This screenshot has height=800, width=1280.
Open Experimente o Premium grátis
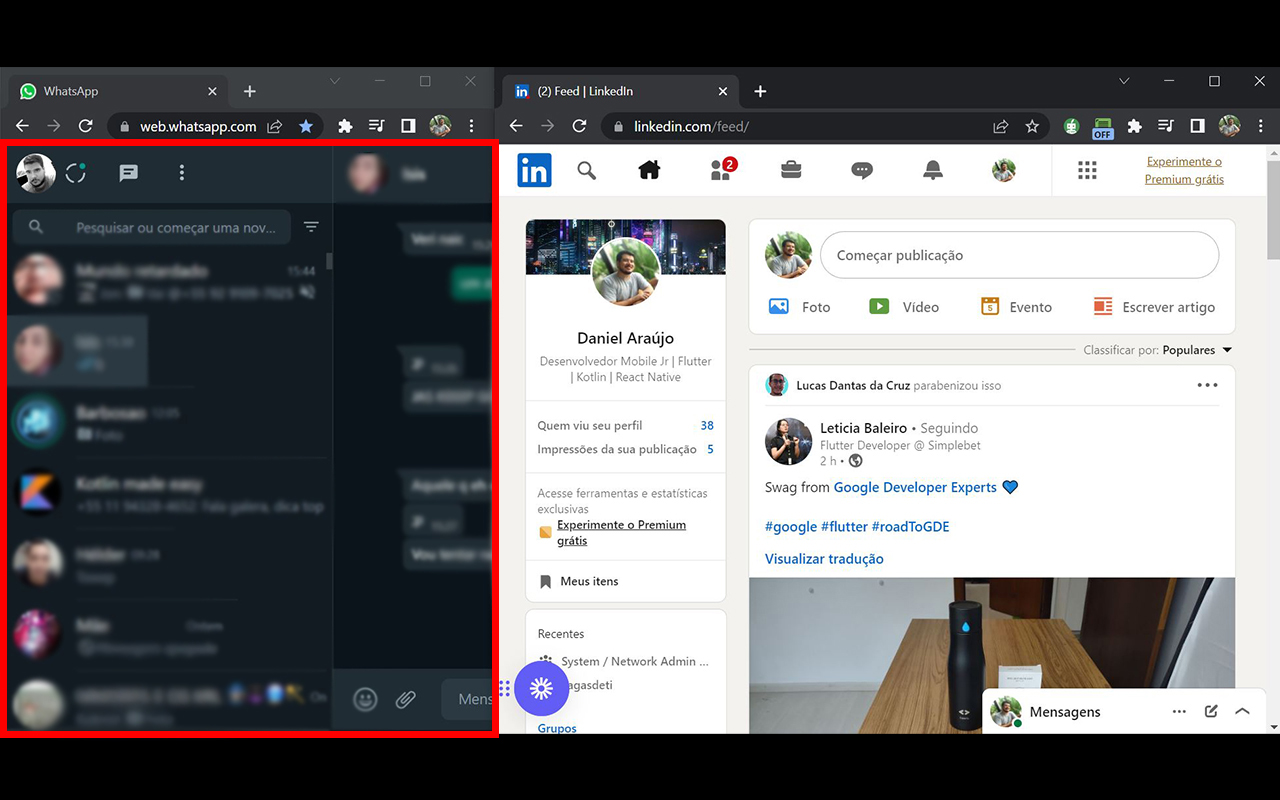1184,170
